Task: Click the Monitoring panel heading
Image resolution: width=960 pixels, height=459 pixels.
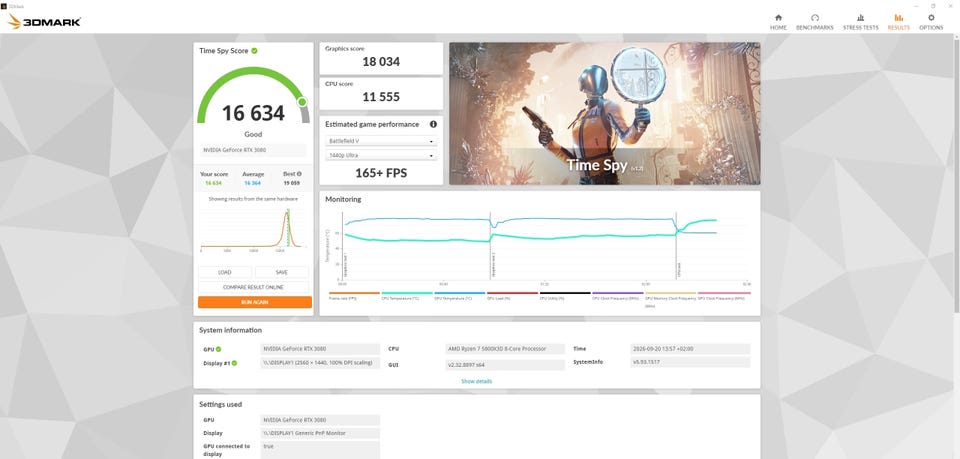Action: pos(343,200)
